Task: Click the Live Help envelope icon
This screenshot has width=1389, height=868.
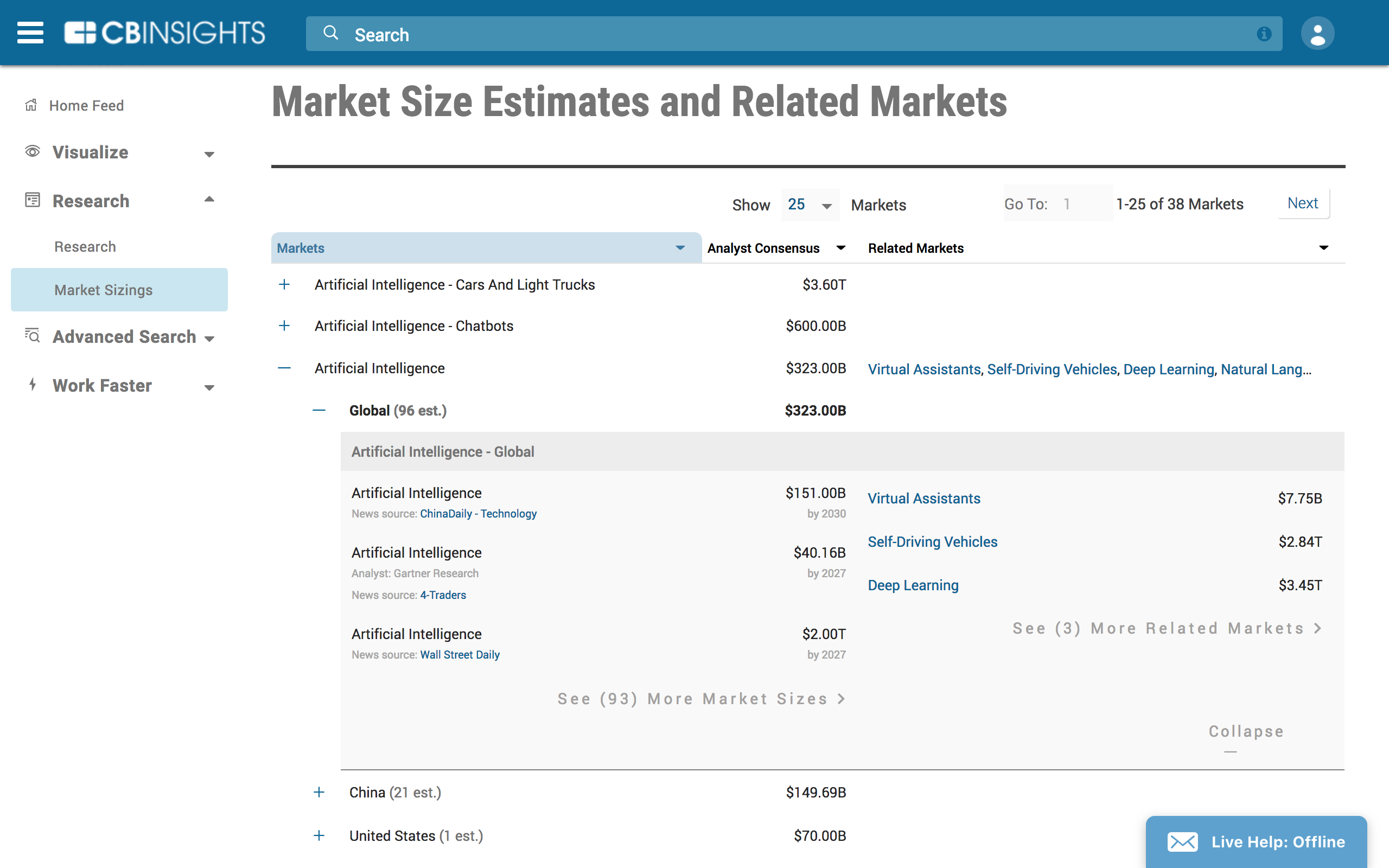Action: click(x=1182, y=841)
